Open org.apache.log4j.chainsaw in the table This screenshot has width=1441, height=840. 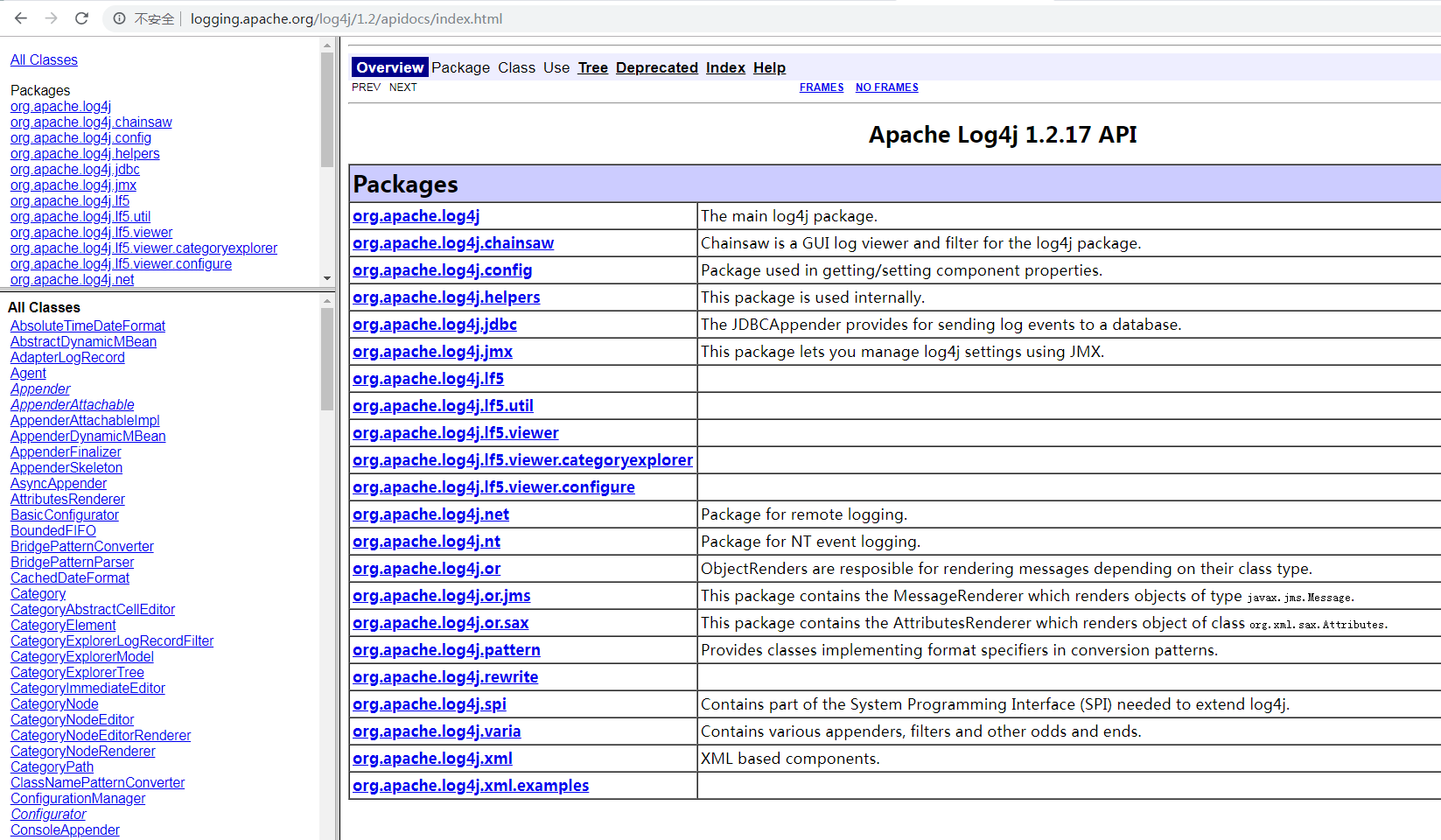click(x=453, y=243)
